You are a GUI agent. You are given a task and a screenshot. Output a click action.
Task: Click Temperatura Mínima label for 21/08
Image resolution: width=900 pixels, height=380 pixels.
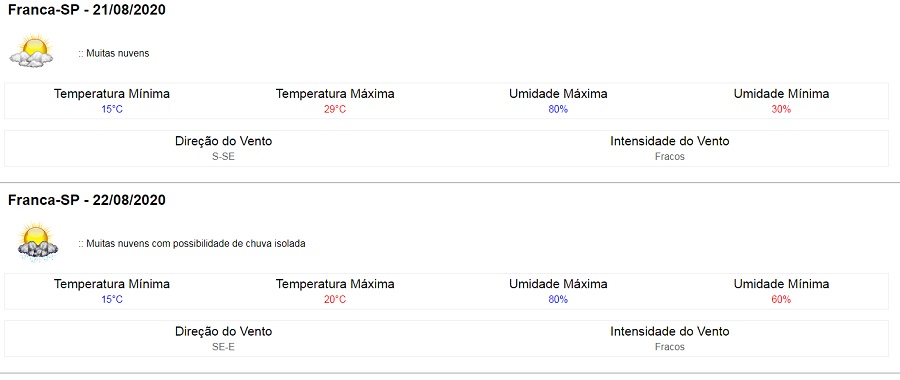(x=112, y=94)
